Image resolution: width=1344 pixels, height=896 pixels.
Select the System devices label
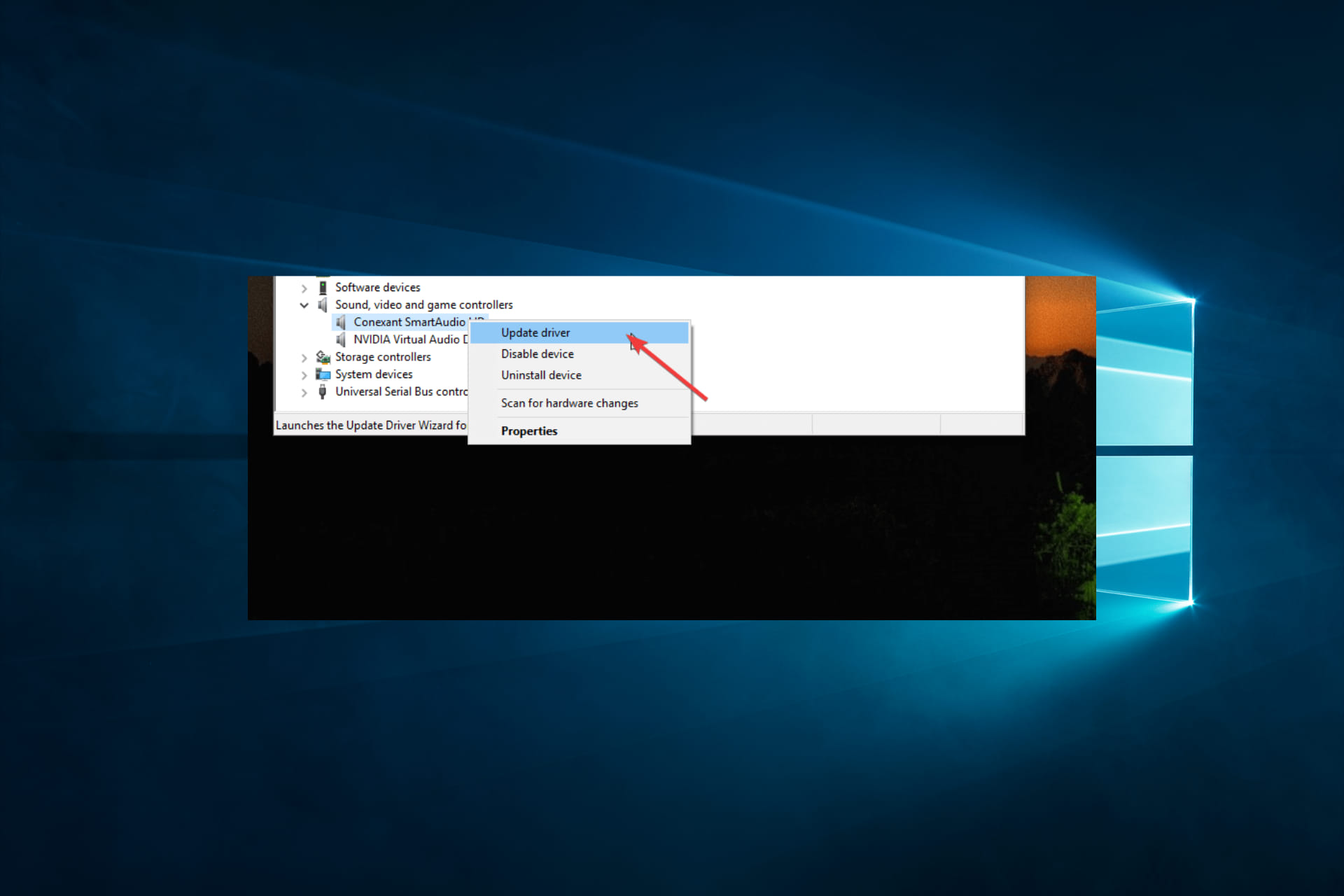[374, 374]
